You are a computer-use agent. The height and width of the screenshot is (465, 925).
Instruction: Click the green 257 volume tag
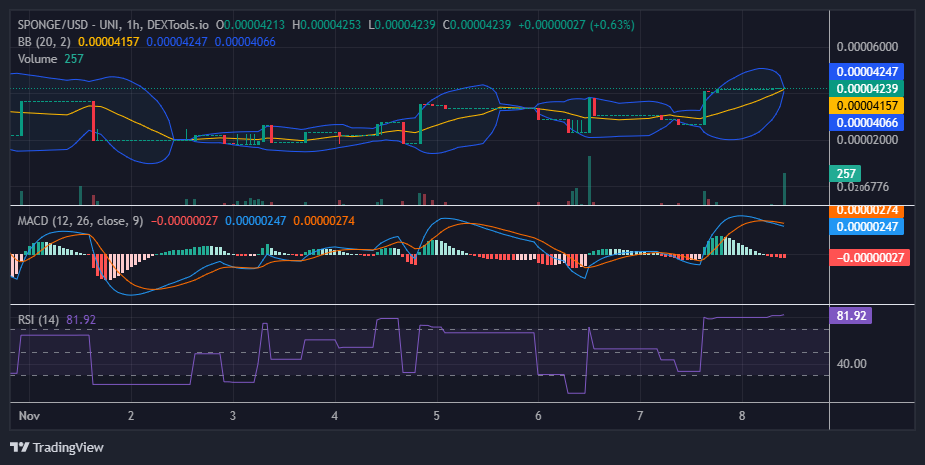[x=845, y=173]
